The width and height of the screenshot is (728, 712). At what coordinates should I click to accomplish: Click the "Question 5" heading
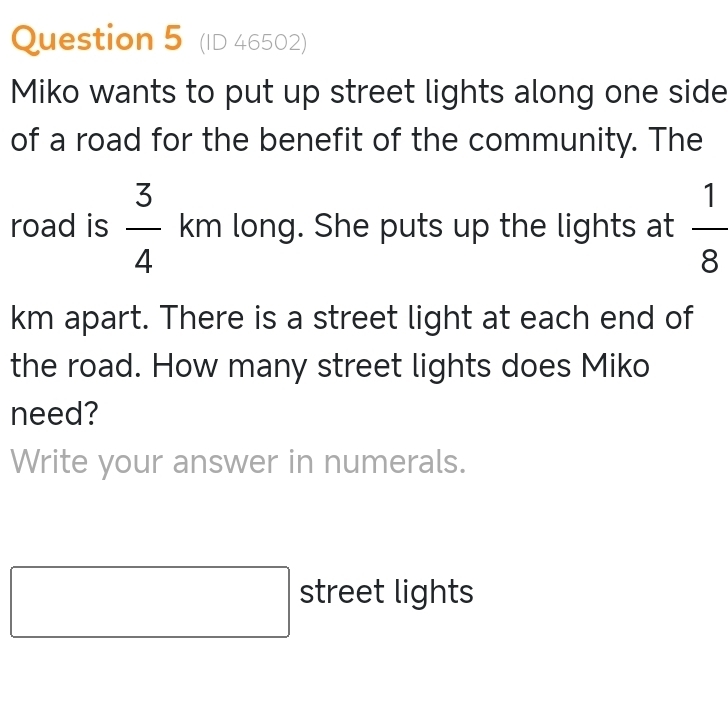[97, 39]
